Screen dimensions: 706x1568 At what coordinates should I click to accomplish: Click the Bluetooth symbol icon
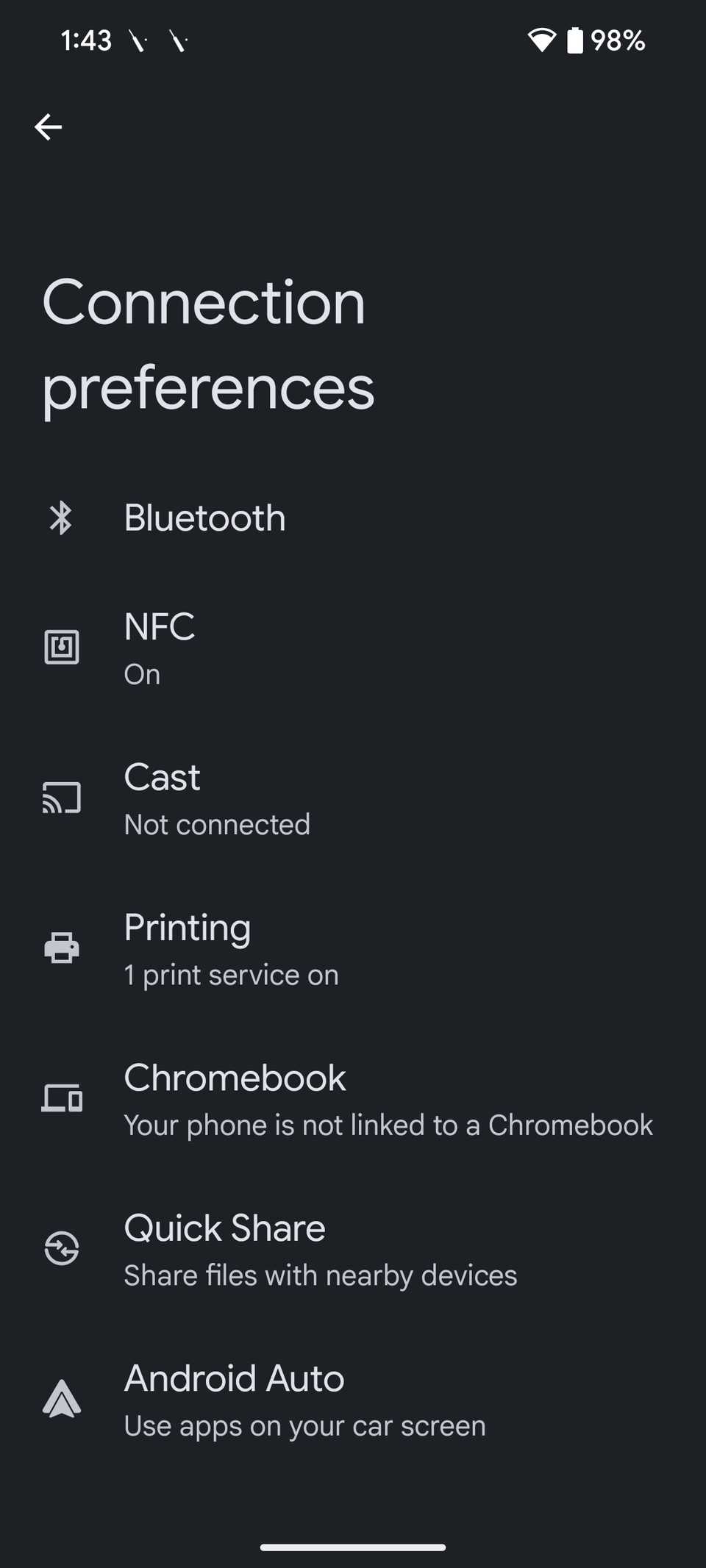(61, 518)
